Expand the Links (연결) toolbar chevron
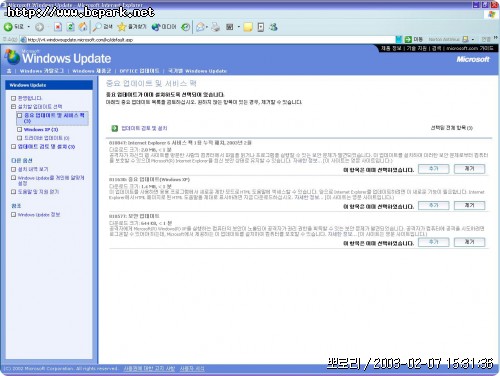 [x=496, y=38]
